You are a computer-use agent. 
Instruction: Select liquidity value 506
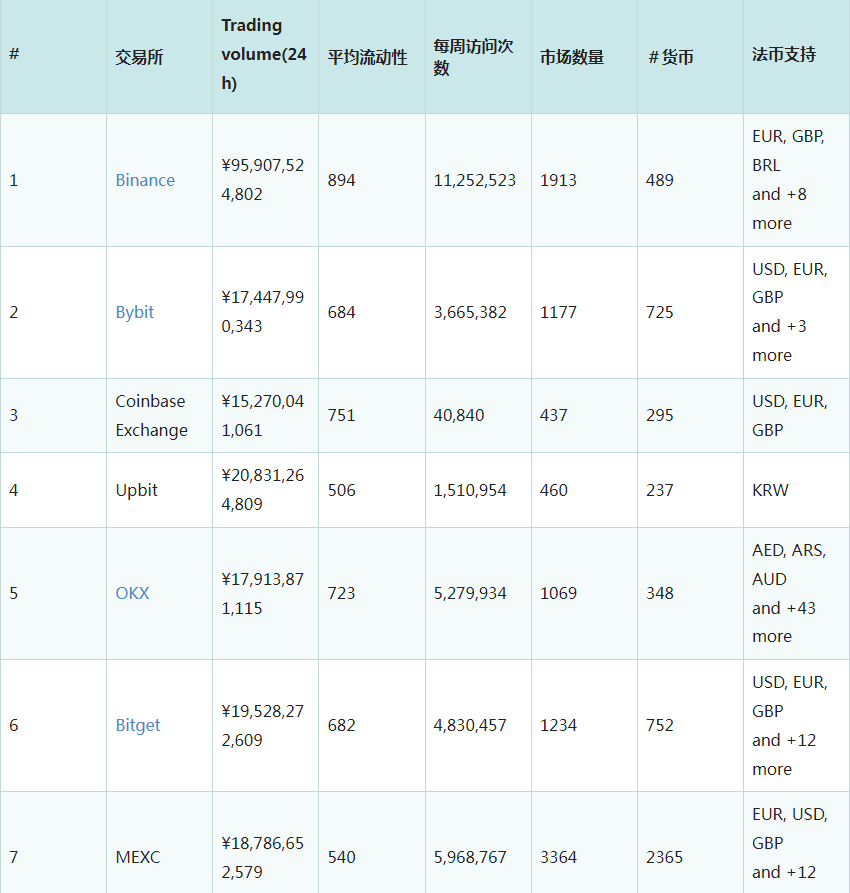pyautogui.click(x=341, y=490)
